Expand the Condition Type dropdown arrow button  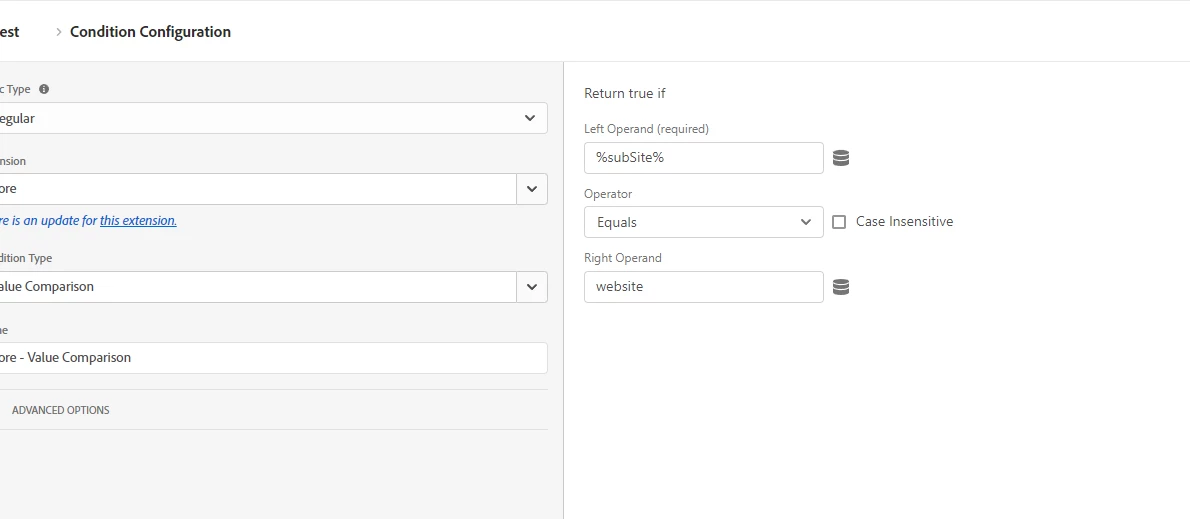point(531,287)
